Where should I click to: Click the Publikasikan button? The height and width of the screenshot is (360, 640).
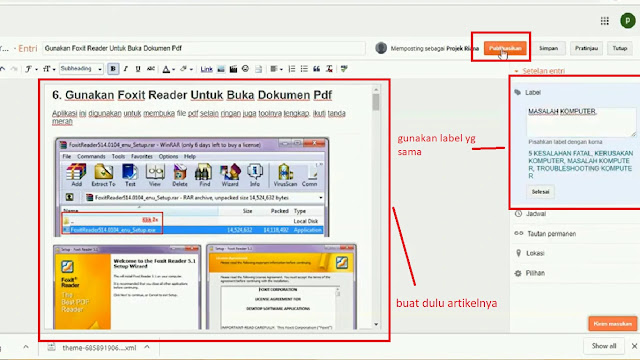click(505, 48)
